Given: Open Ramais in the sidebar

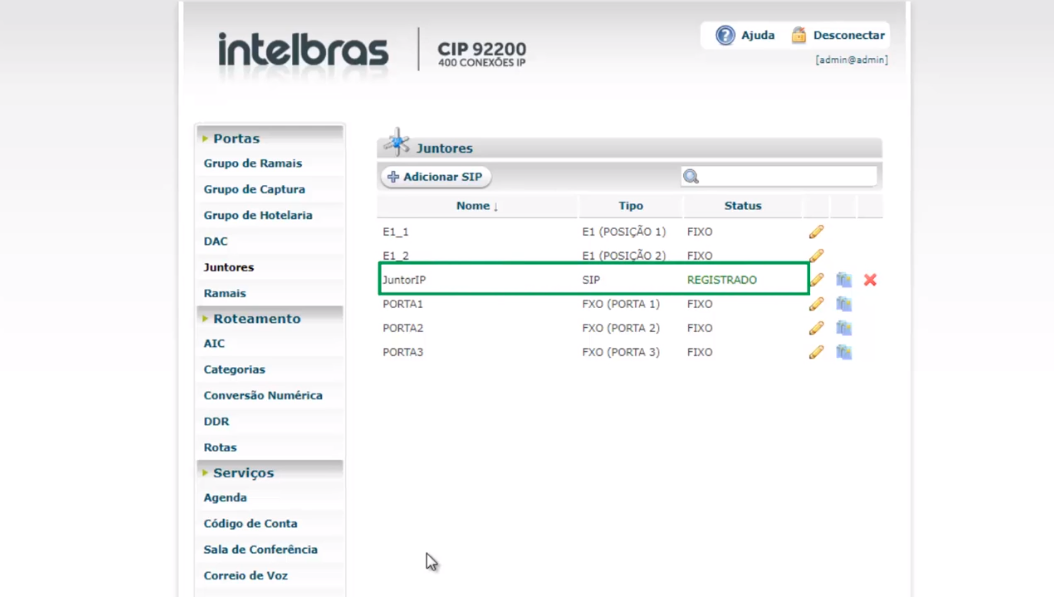Looking at the screenshot, I should [x=225, y=293].
